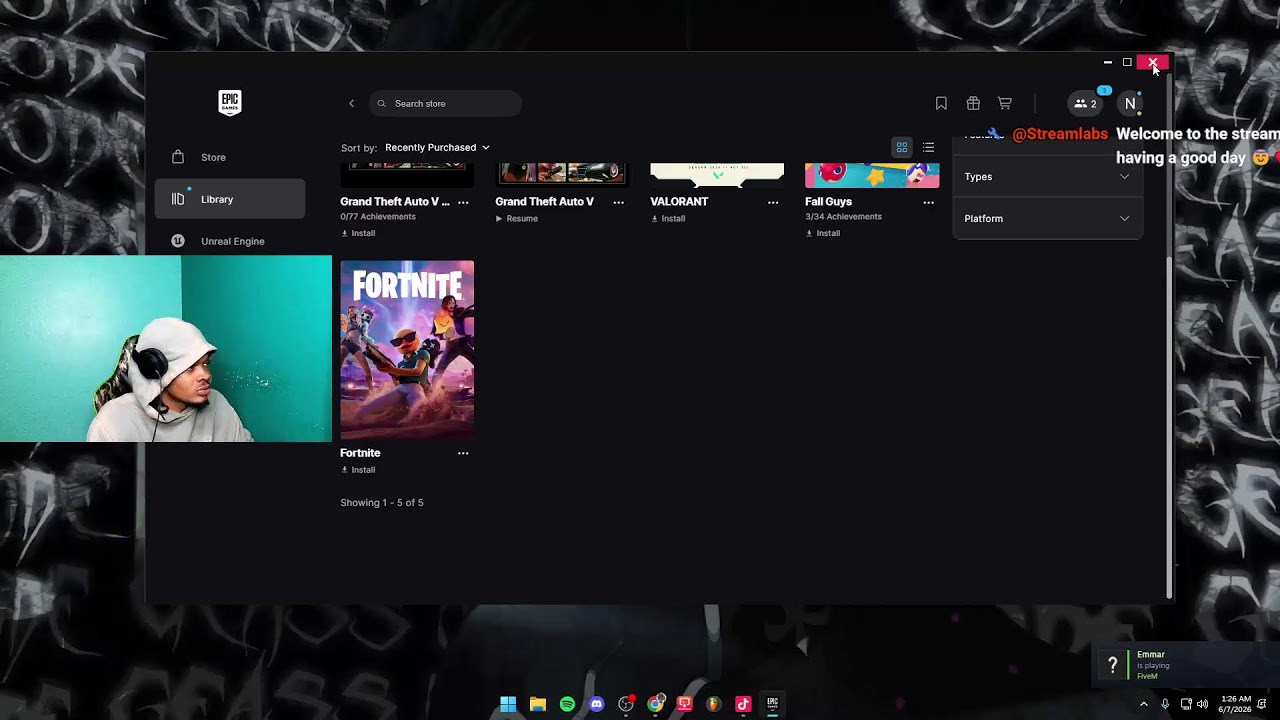
Task: Open the Sort by Recently Purchased dropdown
Action: 437,147
